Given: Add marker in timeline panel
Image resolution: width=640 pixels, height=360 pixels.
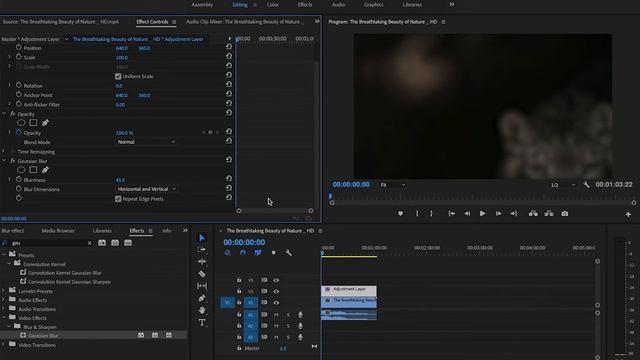Looking at the screenshot, I should coord(273,253).
